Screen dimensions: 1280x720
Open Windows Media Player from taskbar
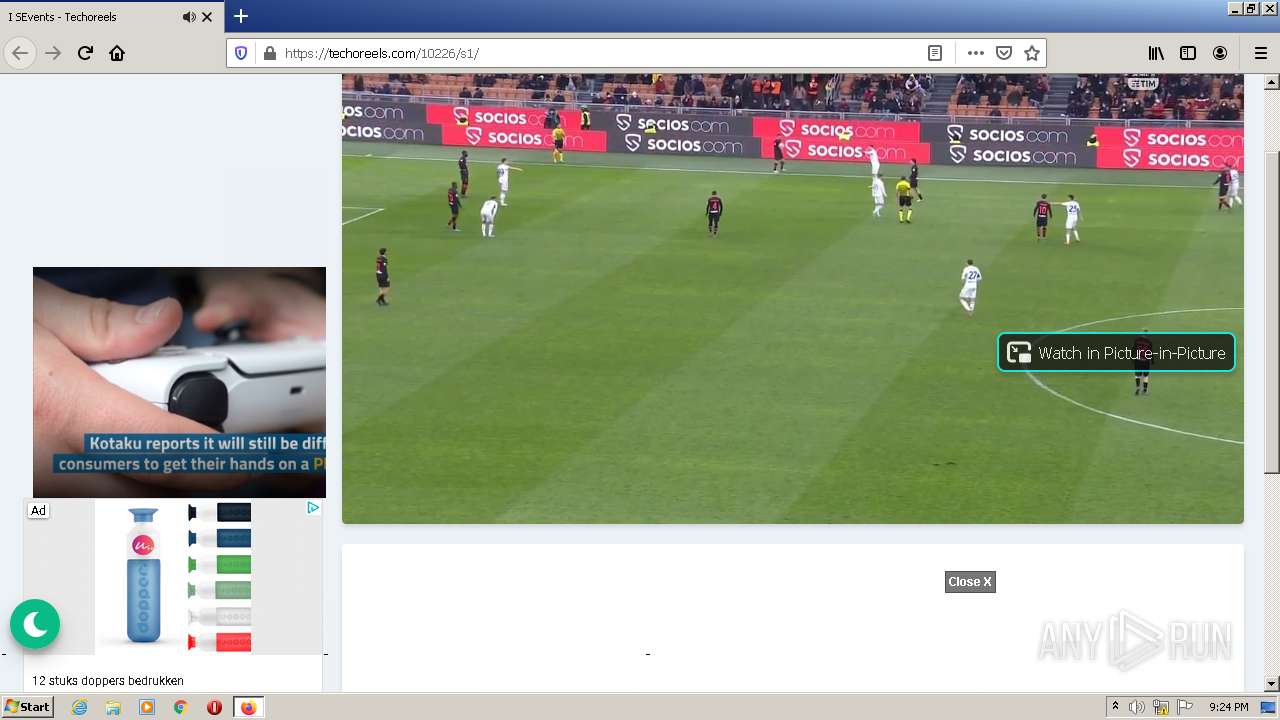[147, 707]
